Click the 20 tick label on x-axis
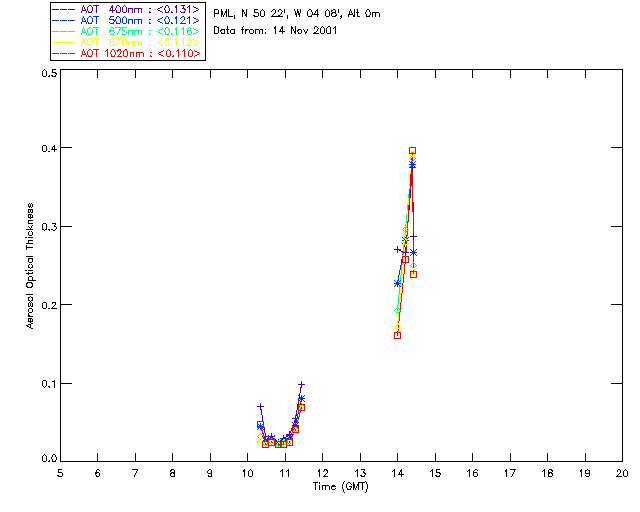The image size is (640, 512). [x=621, y=472]
